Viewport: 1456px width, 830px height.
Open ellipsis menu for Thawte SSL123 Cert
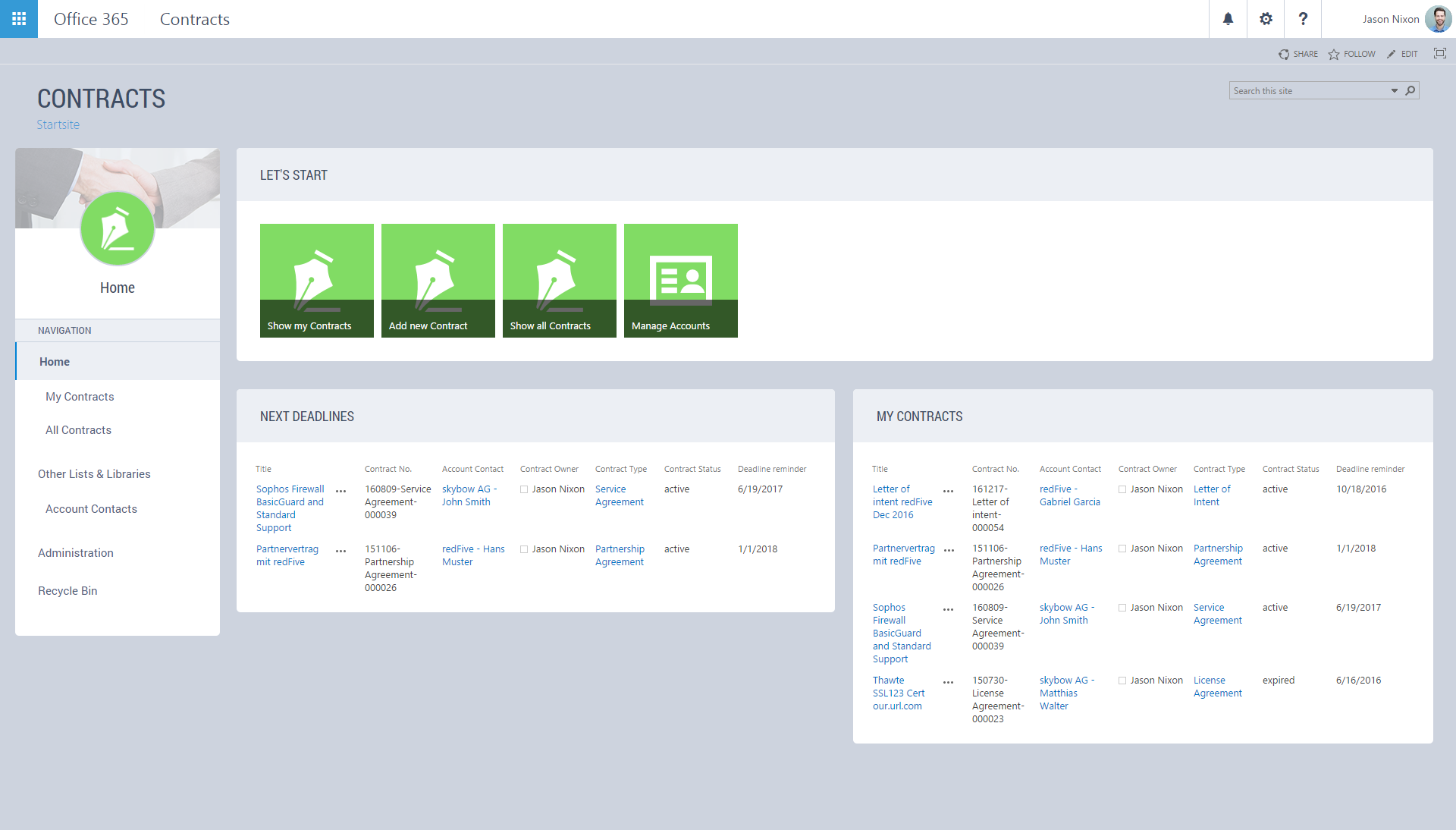coord(949,682)
